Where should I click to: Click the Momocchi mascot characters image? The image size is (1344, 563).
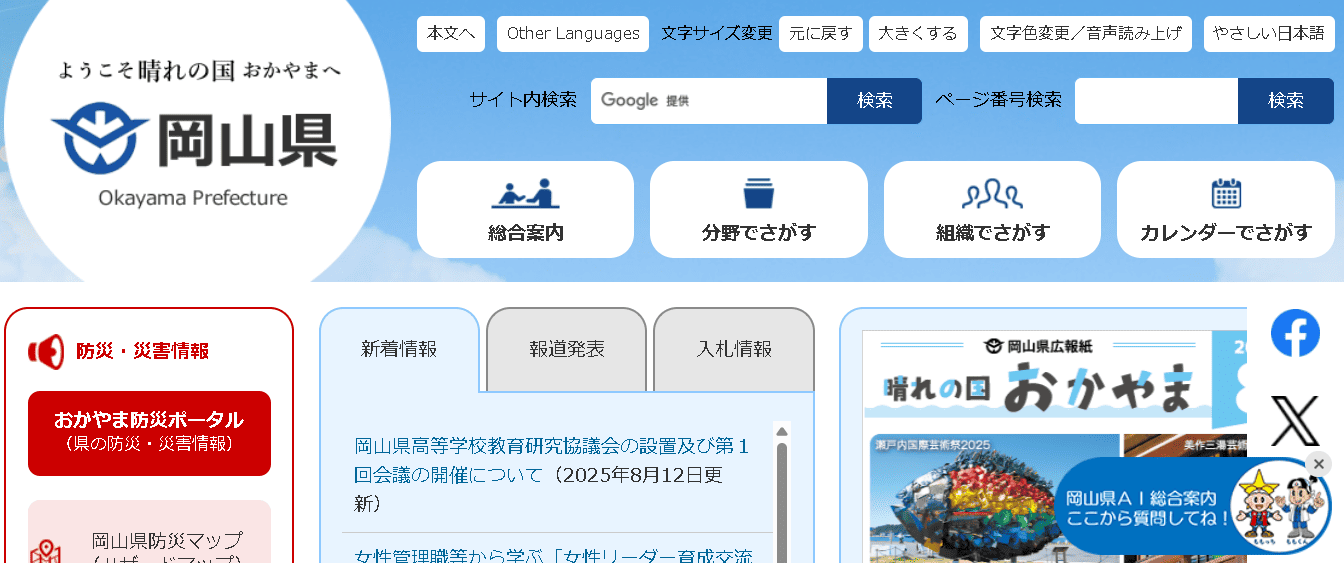click(1279, 508)
